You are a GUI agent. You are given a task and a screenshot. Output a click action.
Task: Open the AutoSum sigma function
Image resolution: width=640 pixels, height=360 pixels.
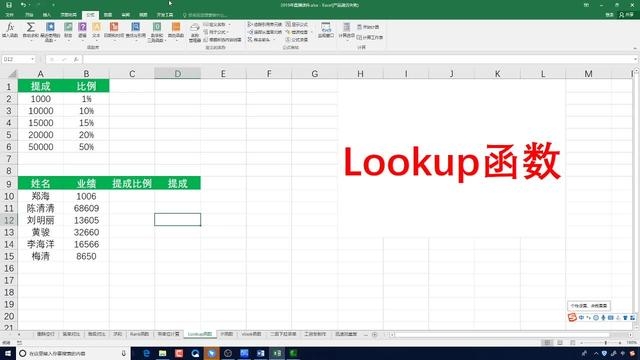30,30
